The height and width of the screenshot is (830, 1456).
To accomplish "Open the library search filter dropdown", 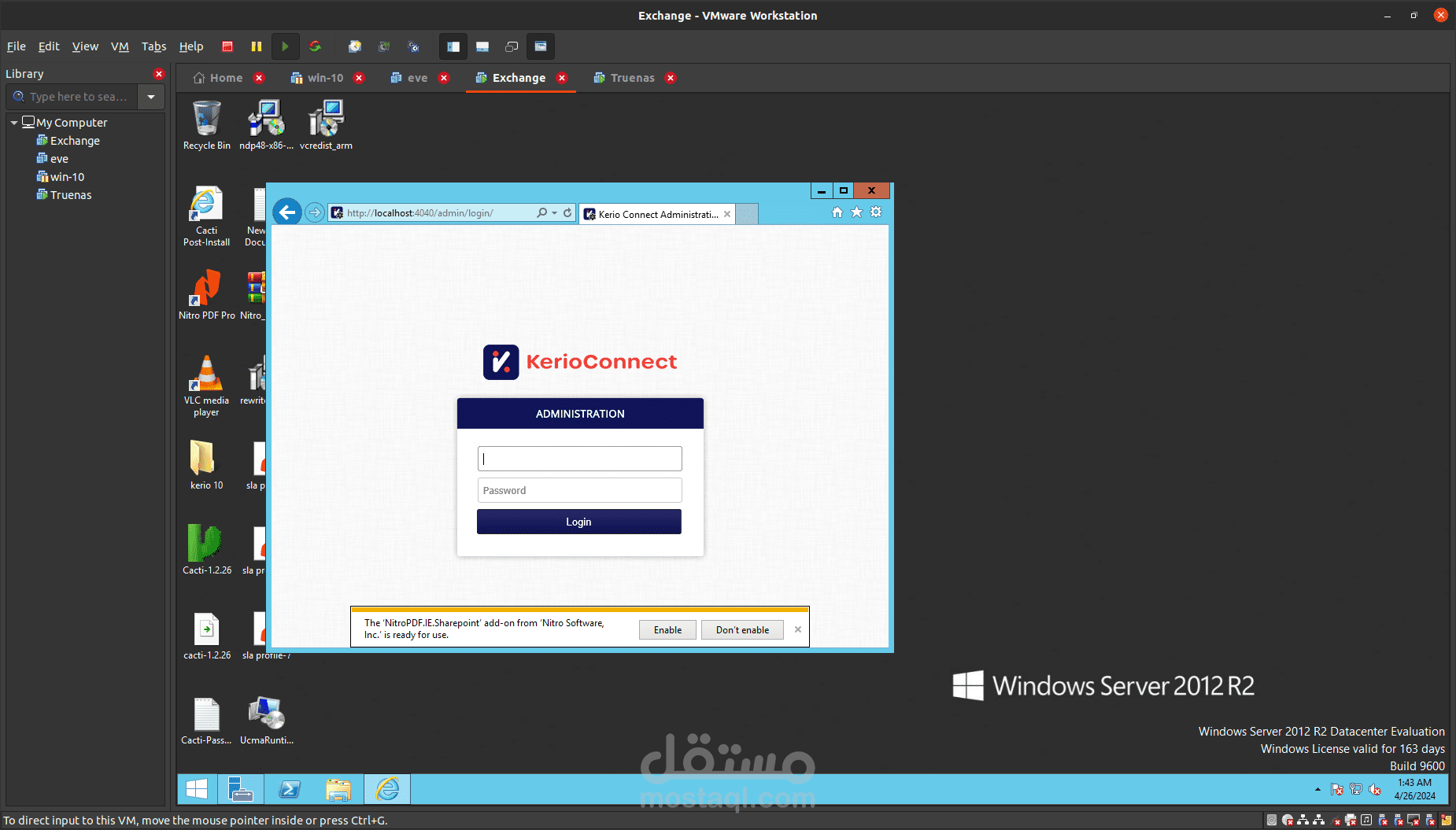I will [151, 97].
